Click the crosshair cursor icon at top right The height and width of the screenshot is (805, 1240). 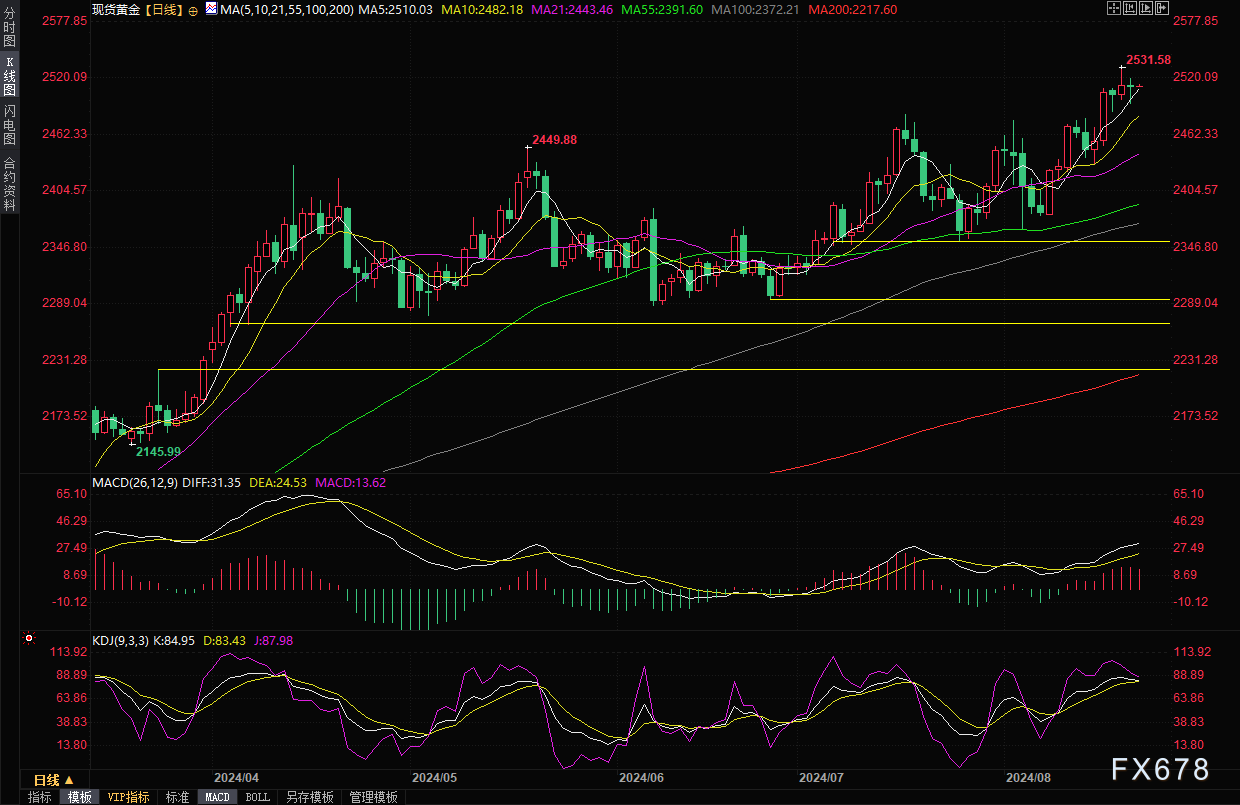pyautogui.click(x=1115, y=8)
